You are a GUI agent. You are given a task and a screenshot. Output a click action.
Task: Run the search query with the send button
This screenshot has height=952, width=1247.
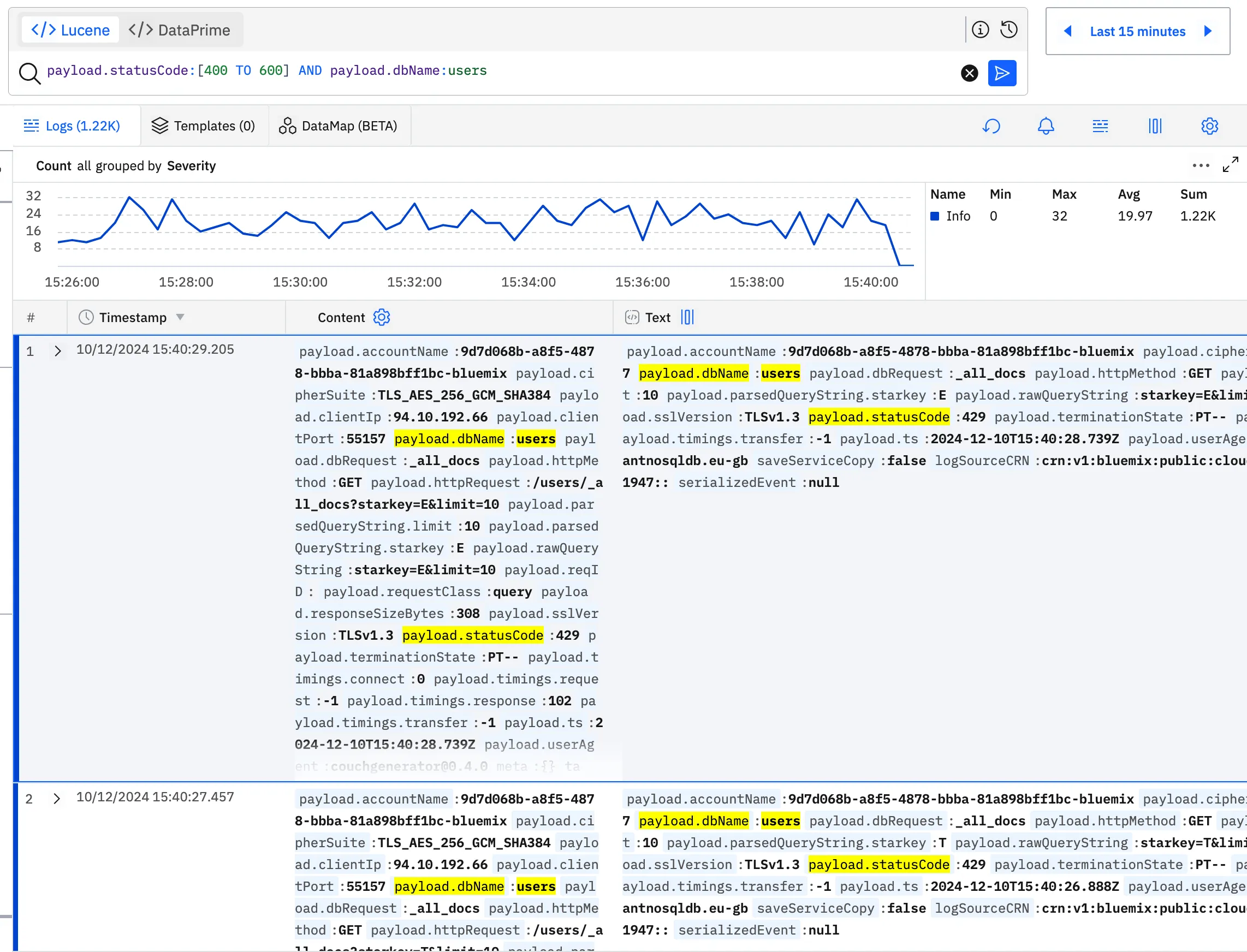point(1001,73)
